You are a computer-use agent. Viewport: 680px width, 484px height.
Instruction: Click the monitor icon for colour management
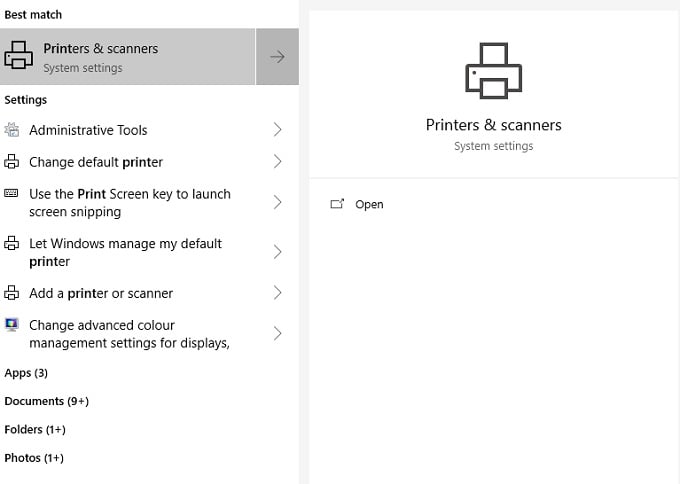tap(12, 325)
